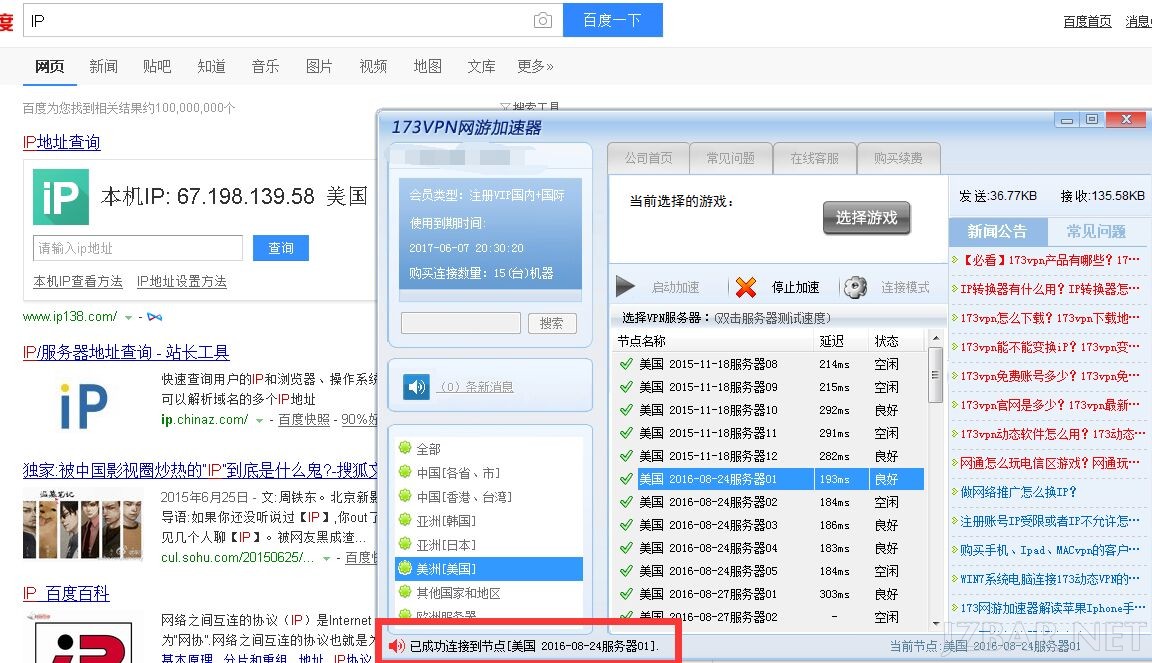Open the 本机IP查看方法 link
This screenshot has width=1152, height=663.
coord(78,282)
